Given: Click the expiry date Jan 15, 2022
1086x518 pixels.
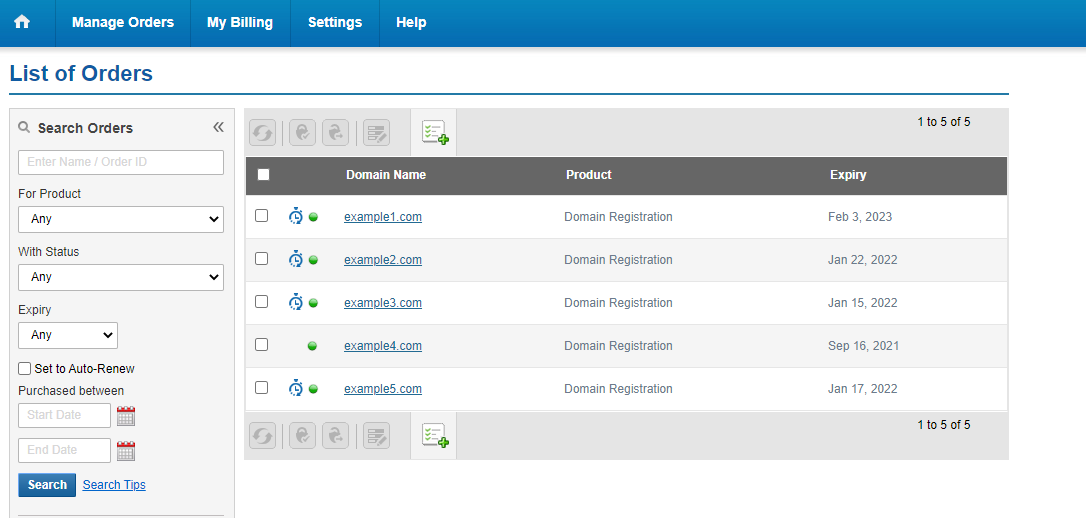Looking at the screenshot, I should (862, 303).
